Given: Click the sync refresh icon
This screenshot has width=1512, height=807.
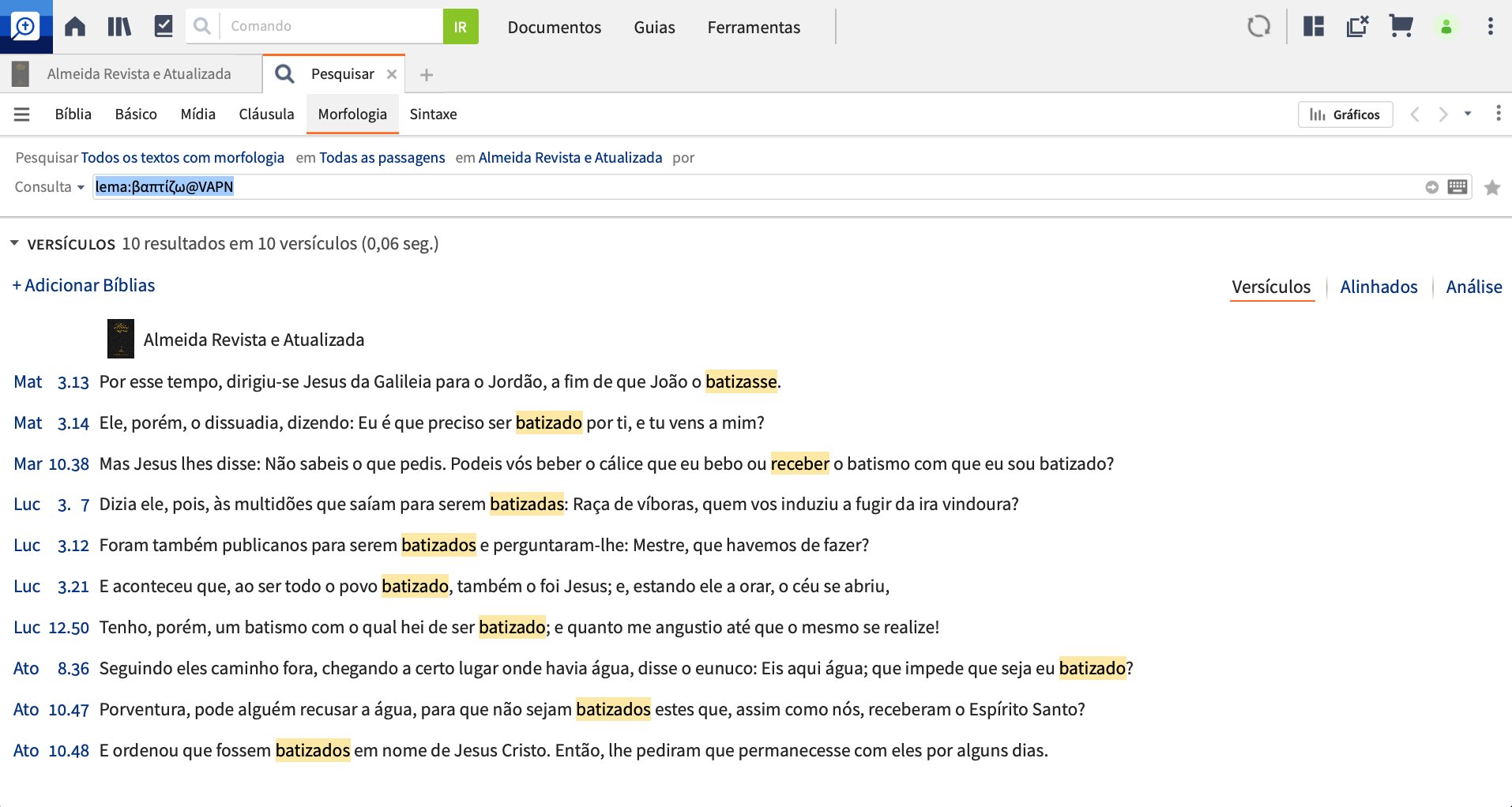Looking at the screenshot, I should coord(1258,27).
